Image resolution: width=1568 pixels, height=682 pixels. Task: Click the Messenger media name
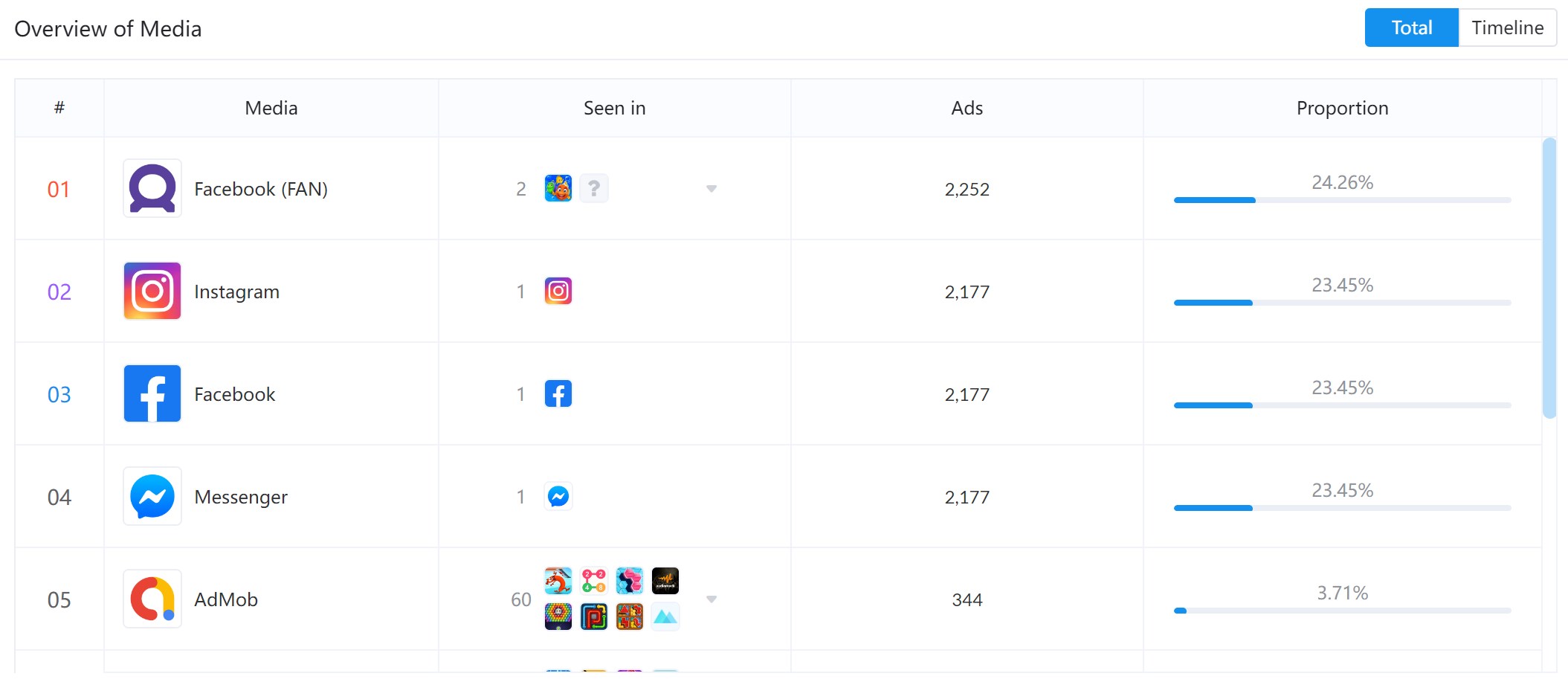[241, 497]
